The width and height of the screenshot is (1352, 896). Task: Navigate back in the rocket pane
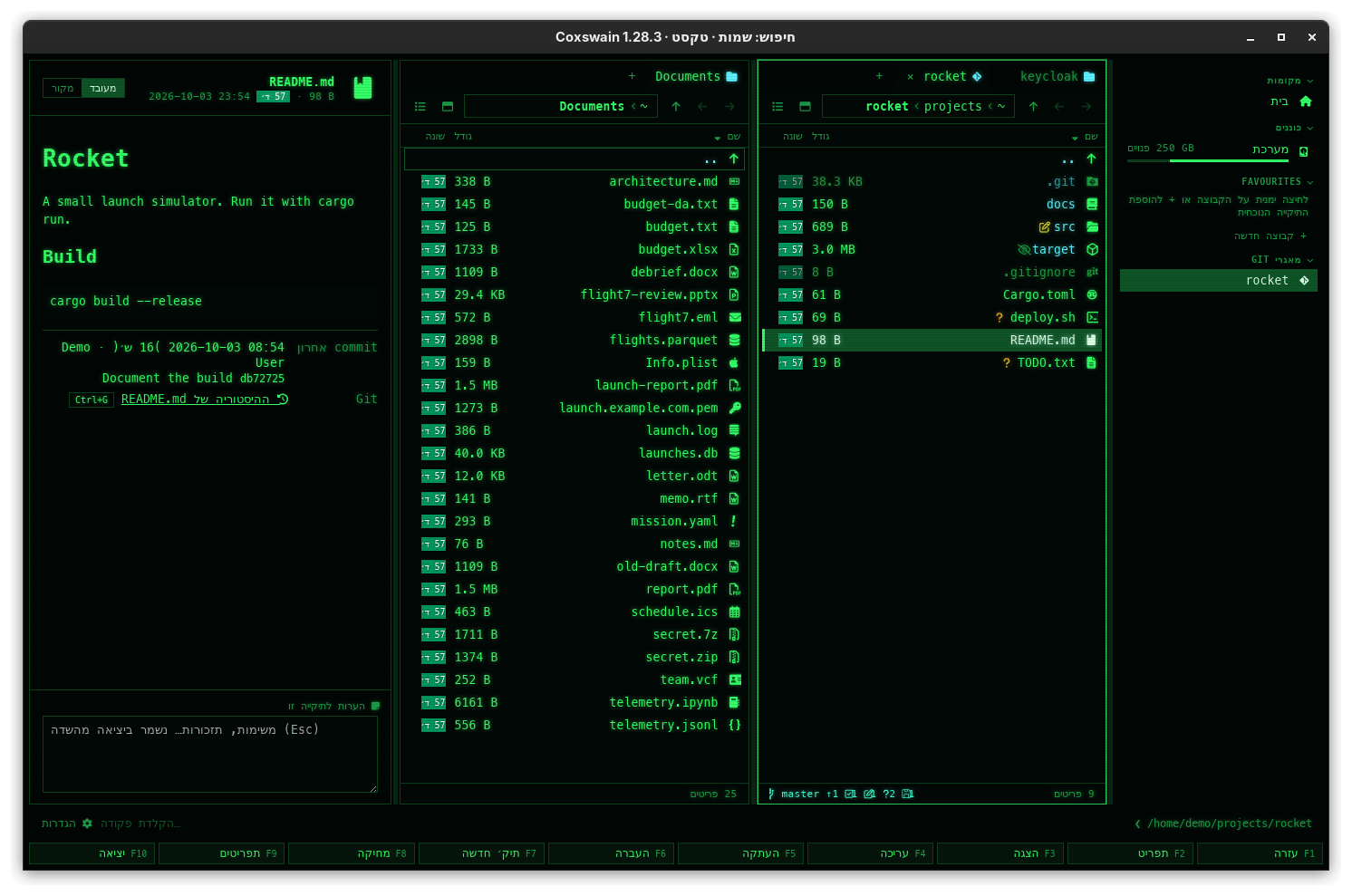coord(1059,106)
